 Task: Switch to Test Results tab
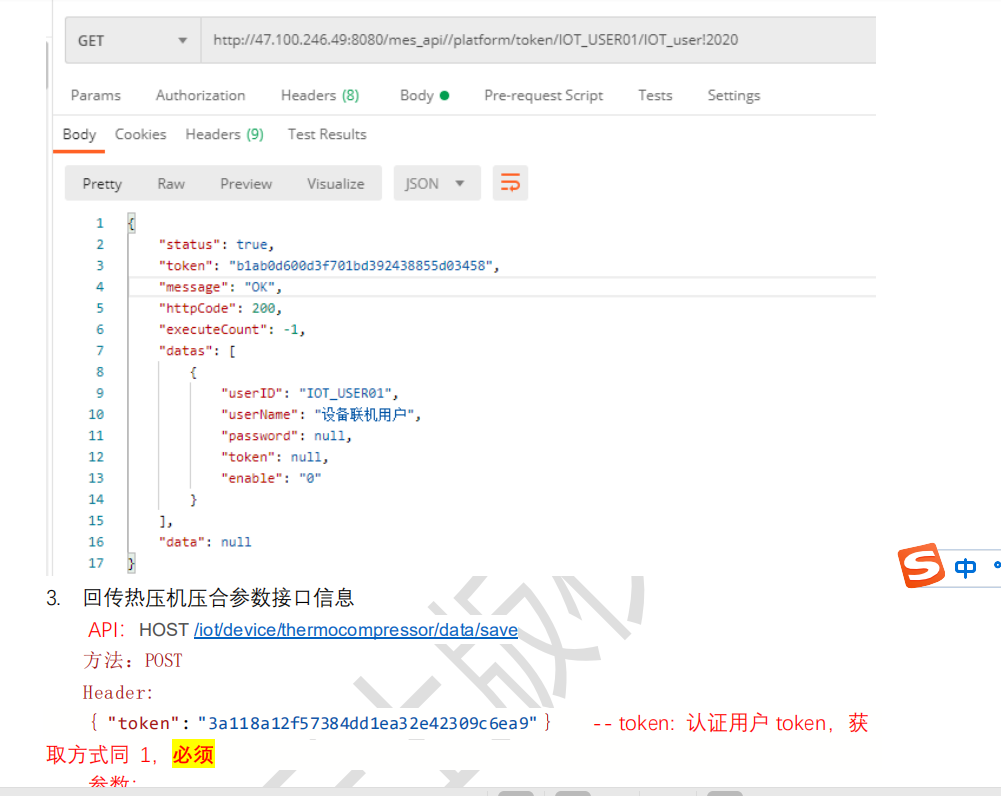pyautogui.click(x=327, y=135)
